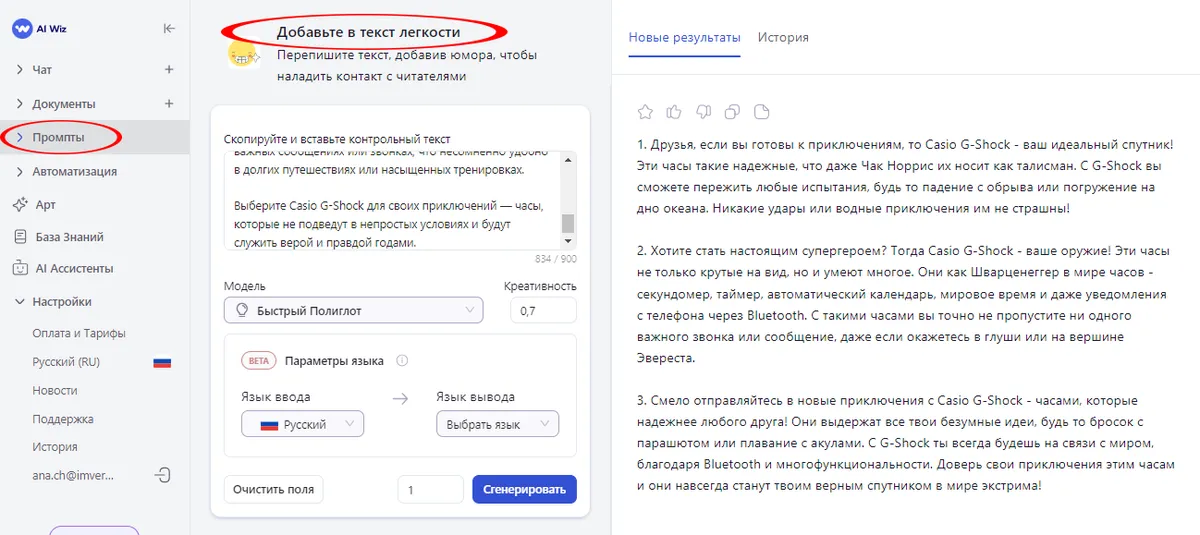
Task: Click the second generated result paragraph
Action: pos(904,306)
